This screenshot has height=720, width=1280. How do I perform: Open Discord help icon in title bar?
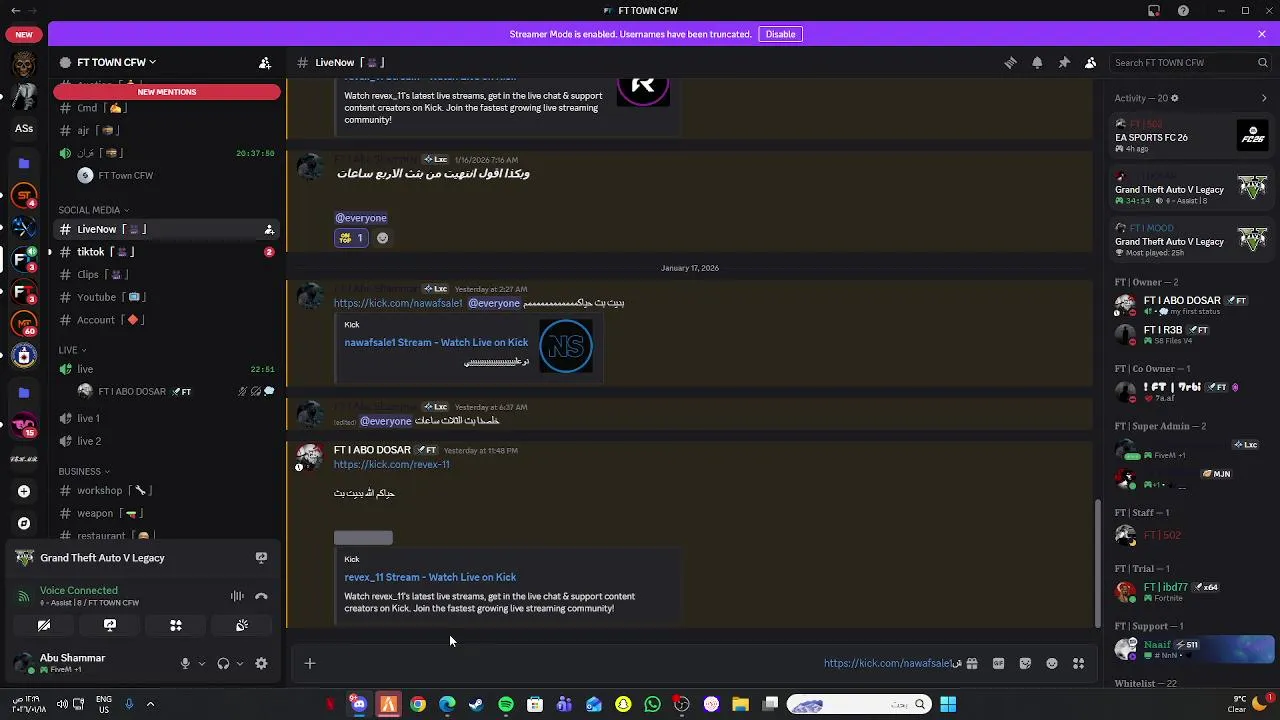click(x=1184, y=11)
